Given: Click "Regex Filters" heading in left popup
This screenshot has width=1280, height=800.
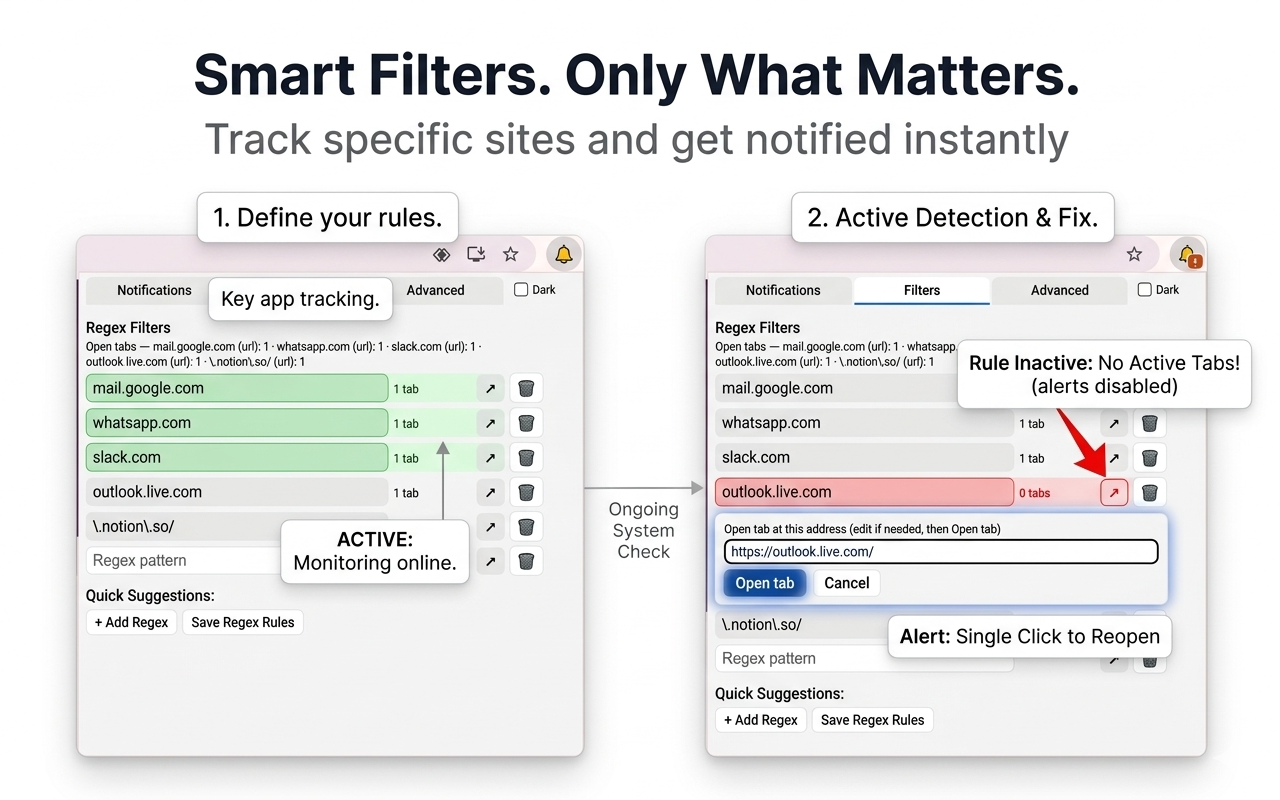Looking at the screenshot, I should [128, 328].
